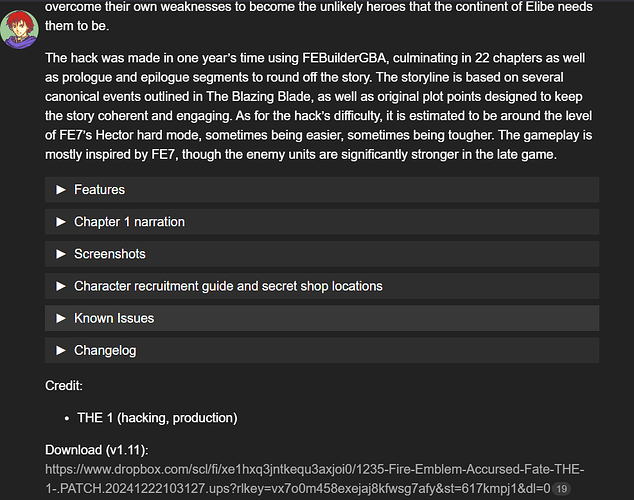Expand the Changelog section
Viewport: 634px width, 500px height.
[x=105, y=350]
